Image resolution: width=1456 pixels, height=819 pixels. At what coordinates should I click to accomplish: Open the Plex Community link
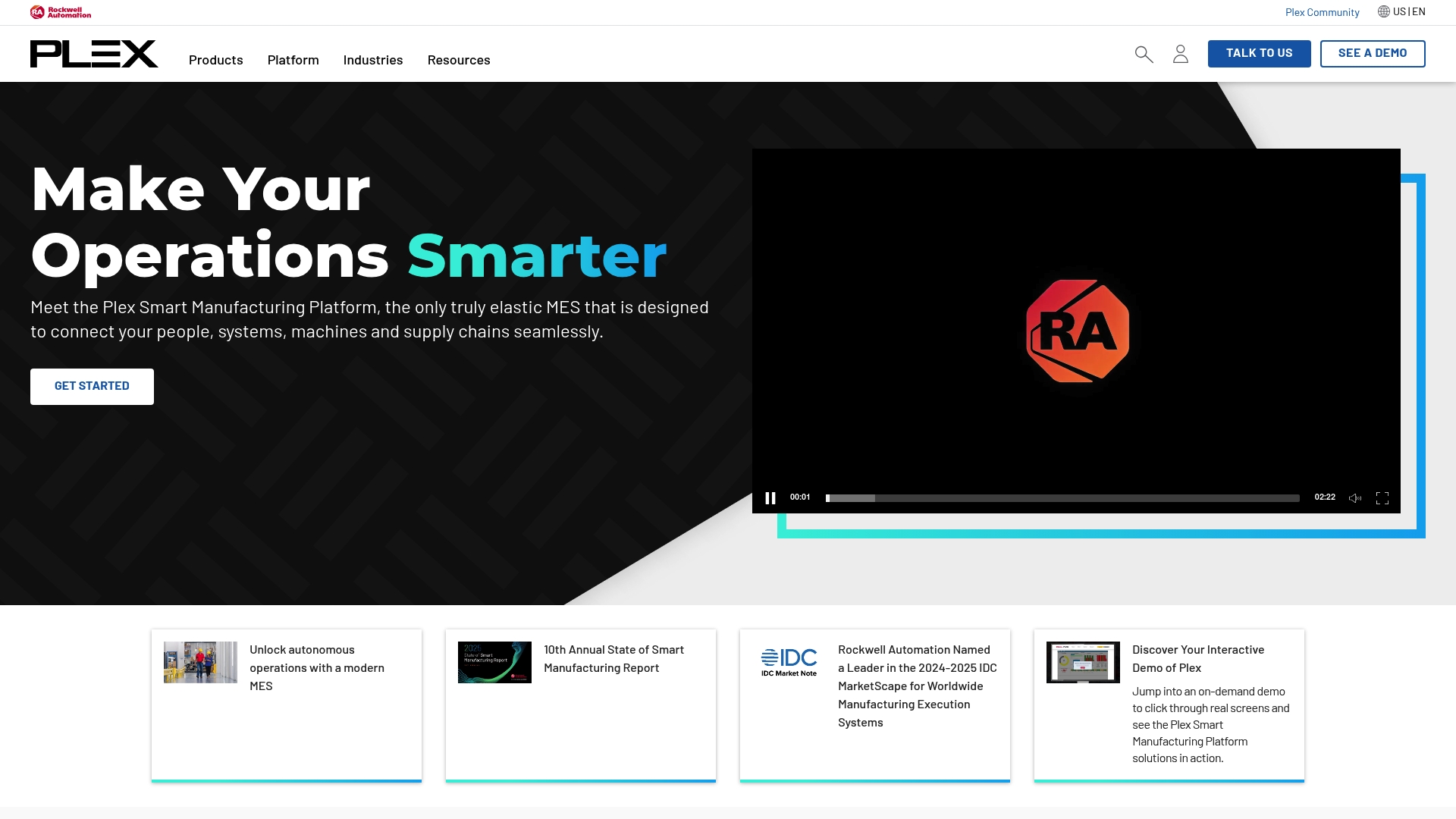pos(1322,11)
